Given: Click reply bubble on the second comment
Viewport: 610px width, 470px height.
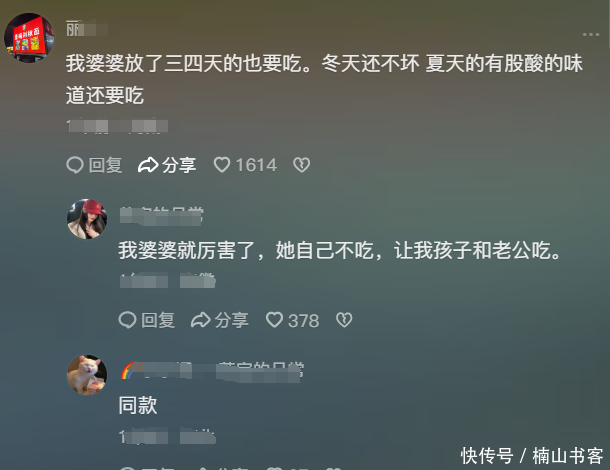Looking at the screenshot, I should 127,320.
